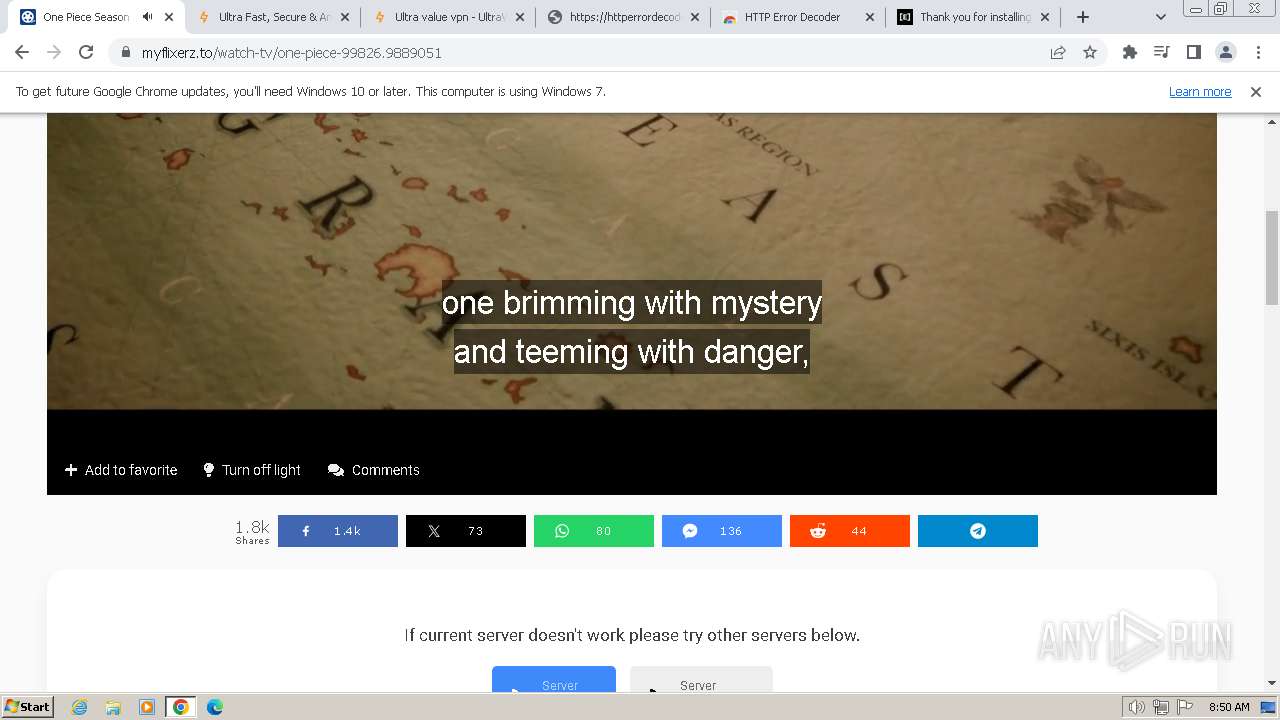
Task: Open the Comments section
Action: [374, 470]
